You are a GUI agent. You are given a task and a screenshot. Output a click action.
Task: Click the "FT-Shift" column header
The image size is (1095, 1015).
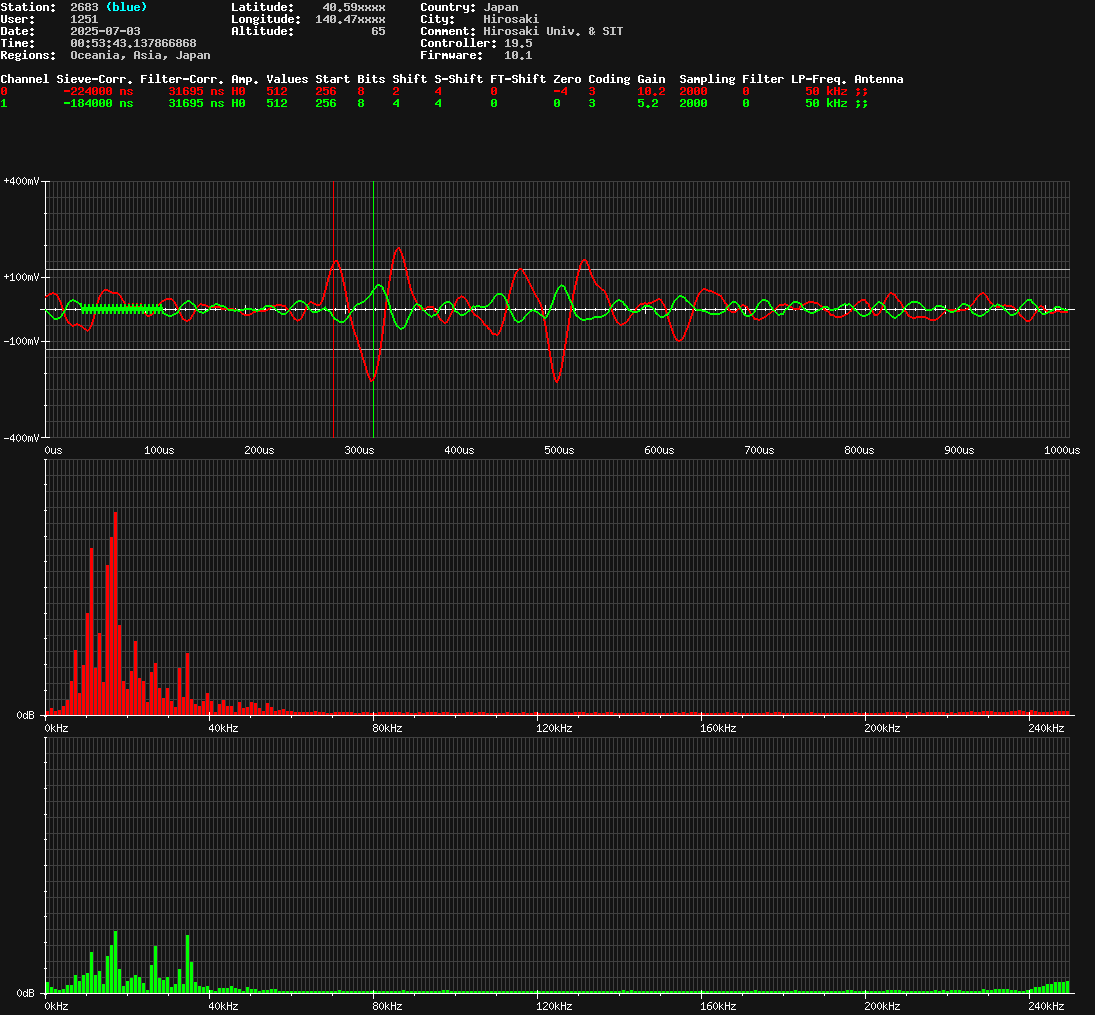pos(518,79)
